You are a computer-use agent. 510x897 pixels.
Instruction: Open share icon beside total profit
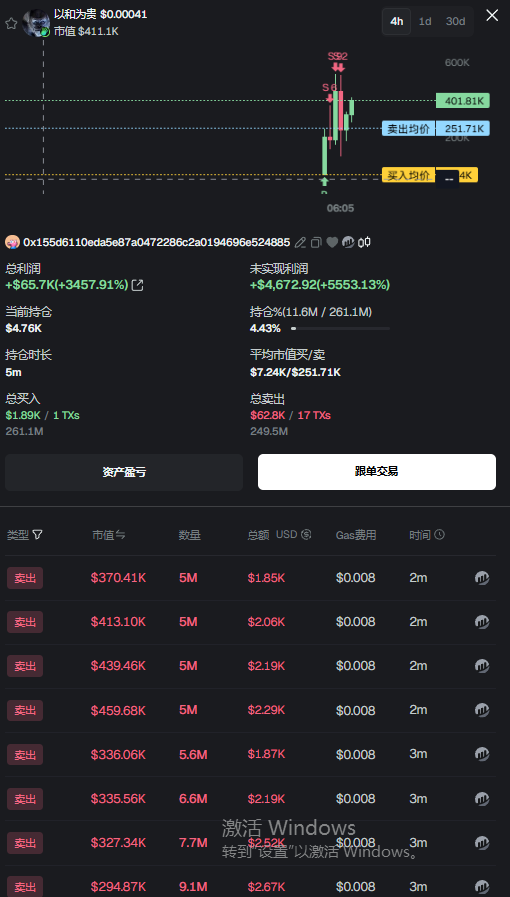coord(137,285)
